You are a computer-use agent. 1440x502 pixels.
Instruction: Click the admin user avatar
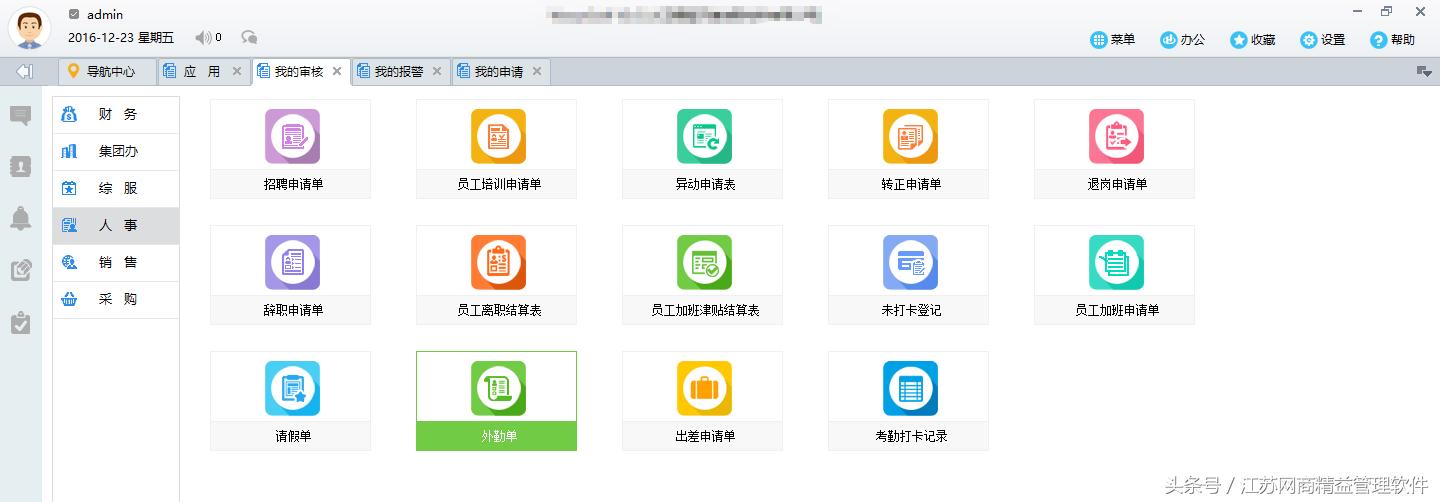click(x=29, y=27)
